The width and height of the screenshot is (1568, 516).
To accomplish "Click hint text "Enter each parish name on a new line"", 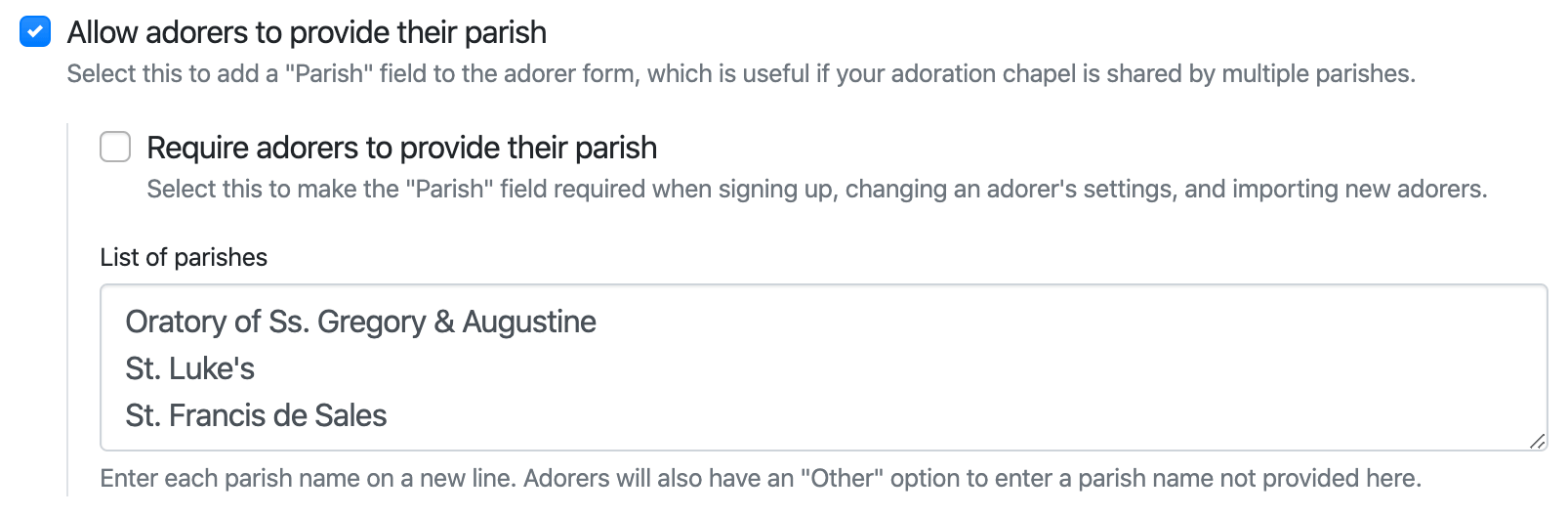I will (309, 479).
